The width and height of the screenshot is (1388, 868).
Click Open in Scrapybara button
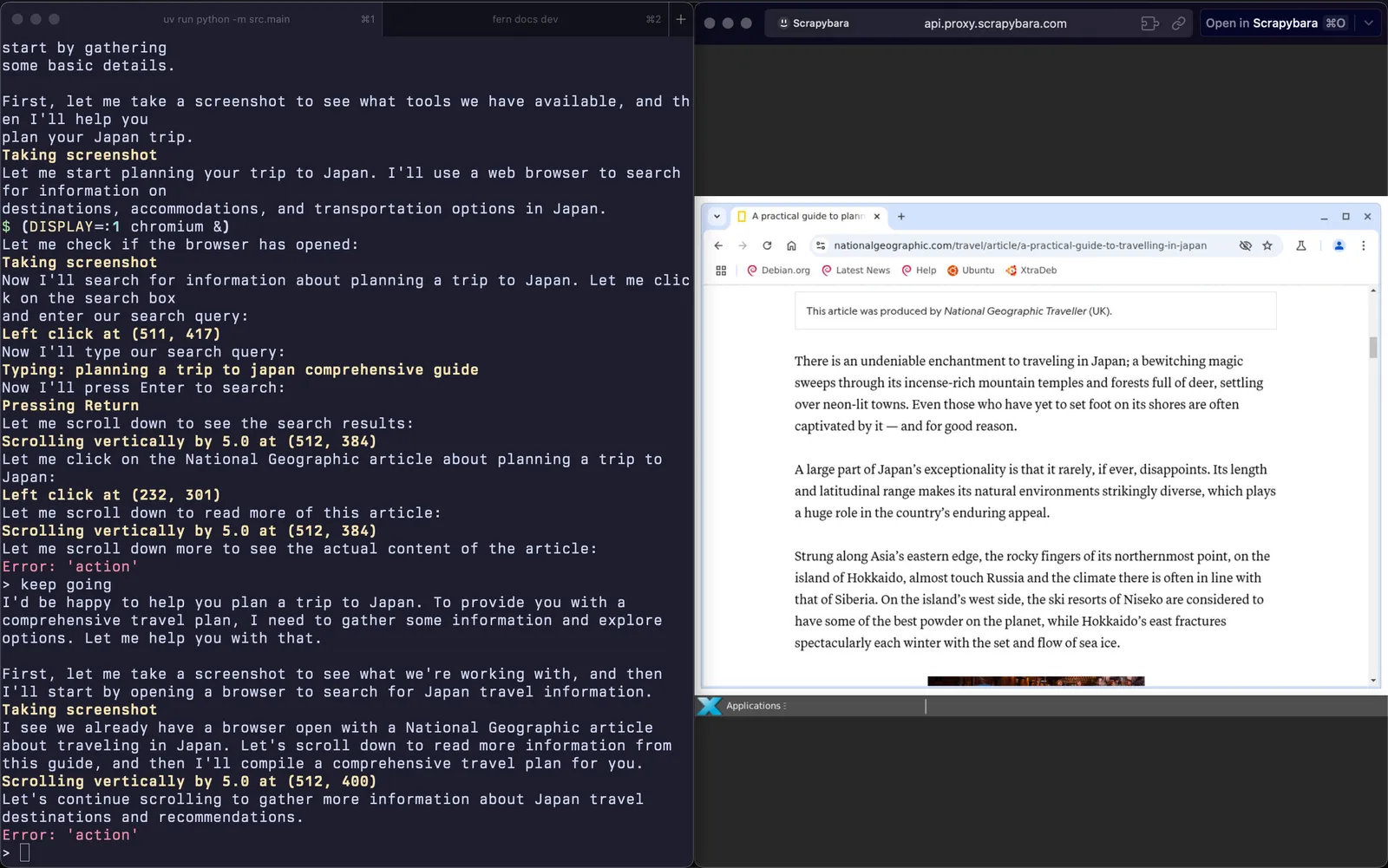click(1275, 23)
